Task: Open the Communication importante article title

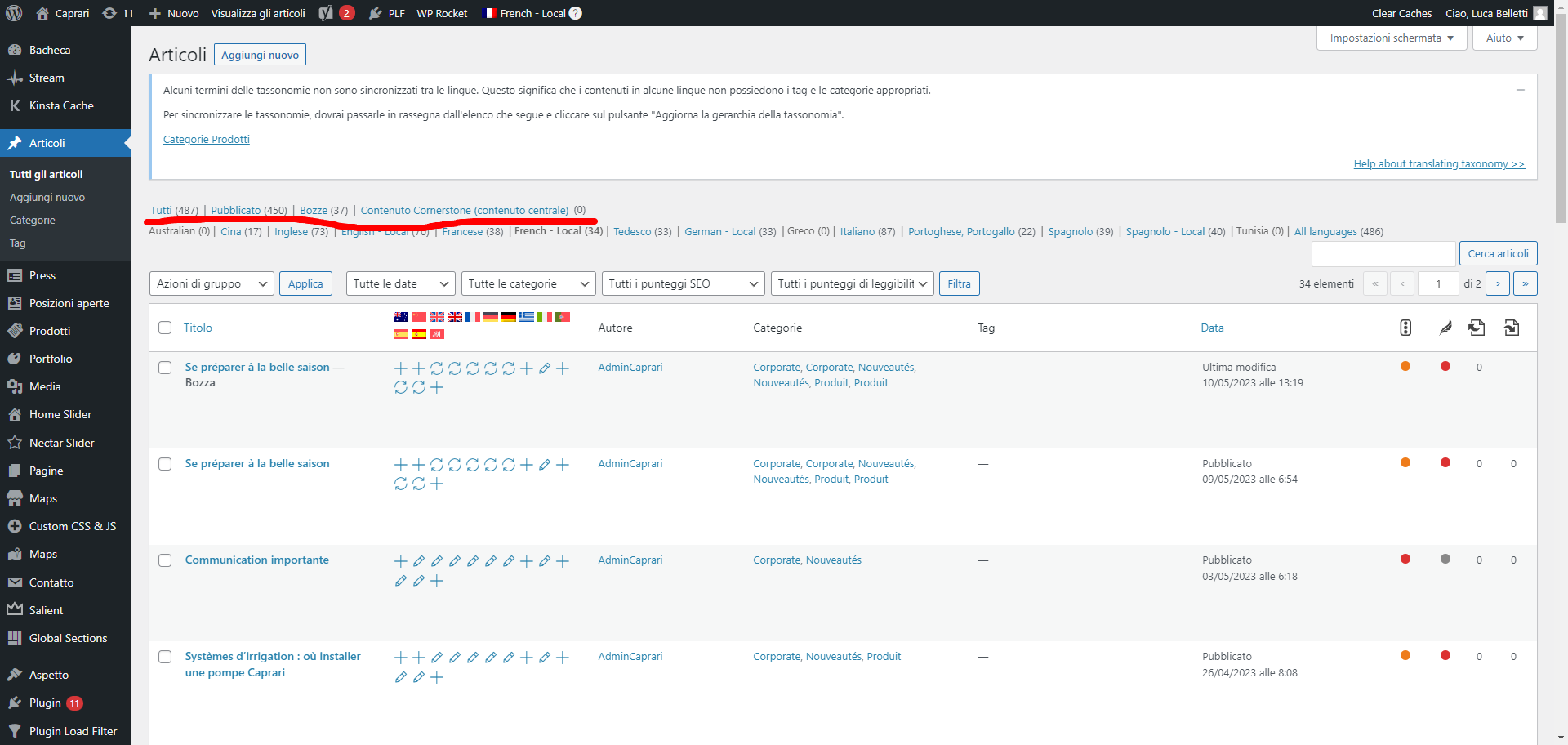Action: 257,560
